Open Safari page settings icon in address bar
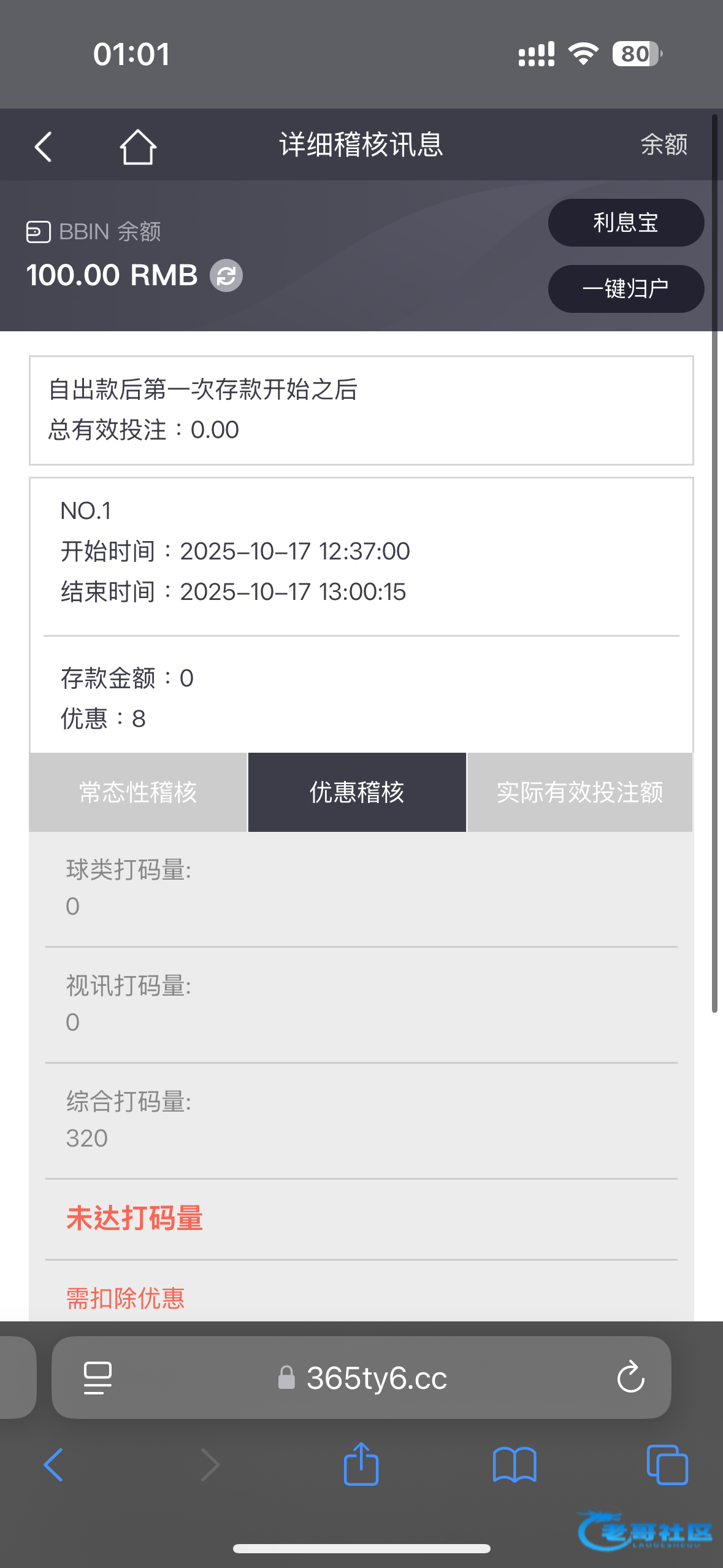This screenshot has height=1568, width=723. [98, 1377]
